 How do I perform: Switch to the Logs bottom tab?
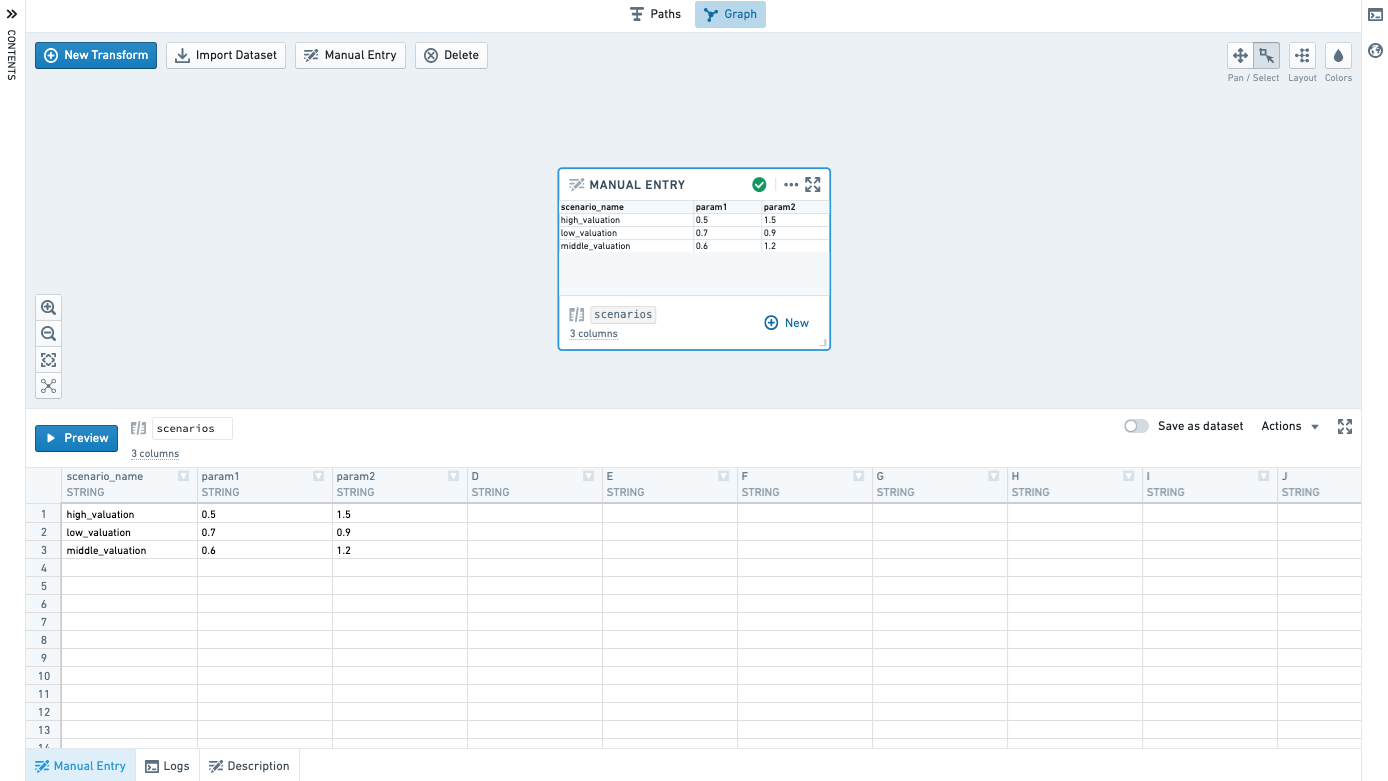[x=167, y=766]
